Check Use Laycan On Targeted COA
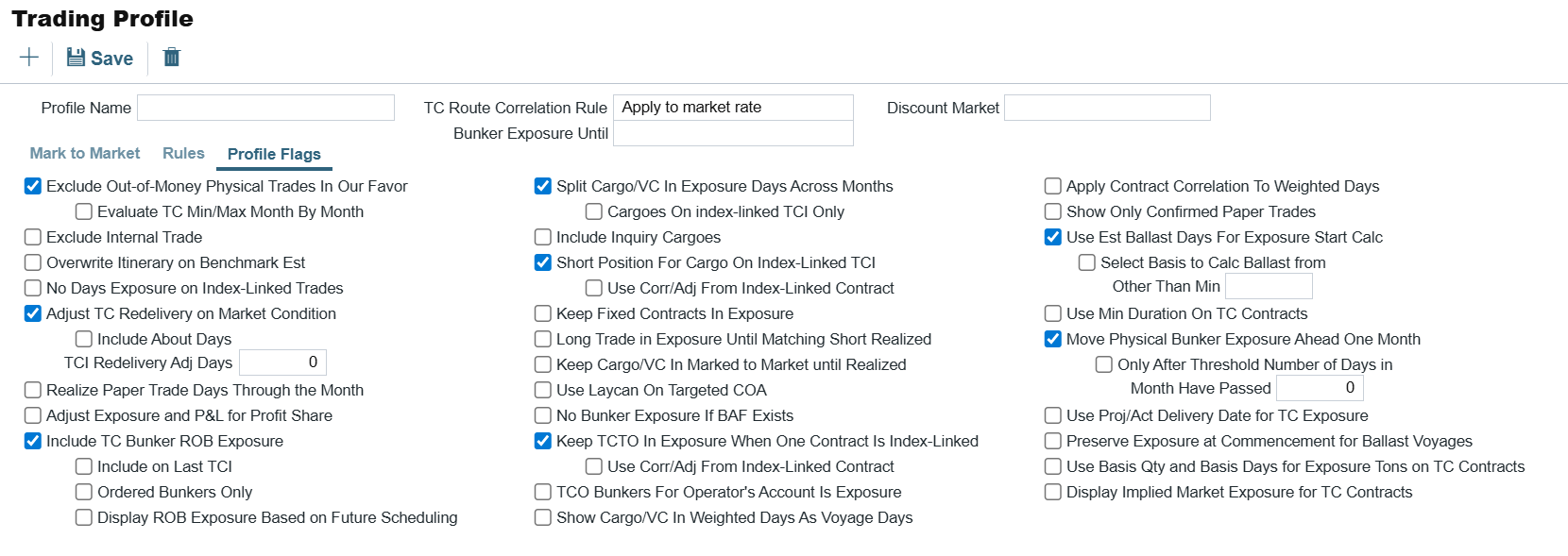 [x=543, y=390]
